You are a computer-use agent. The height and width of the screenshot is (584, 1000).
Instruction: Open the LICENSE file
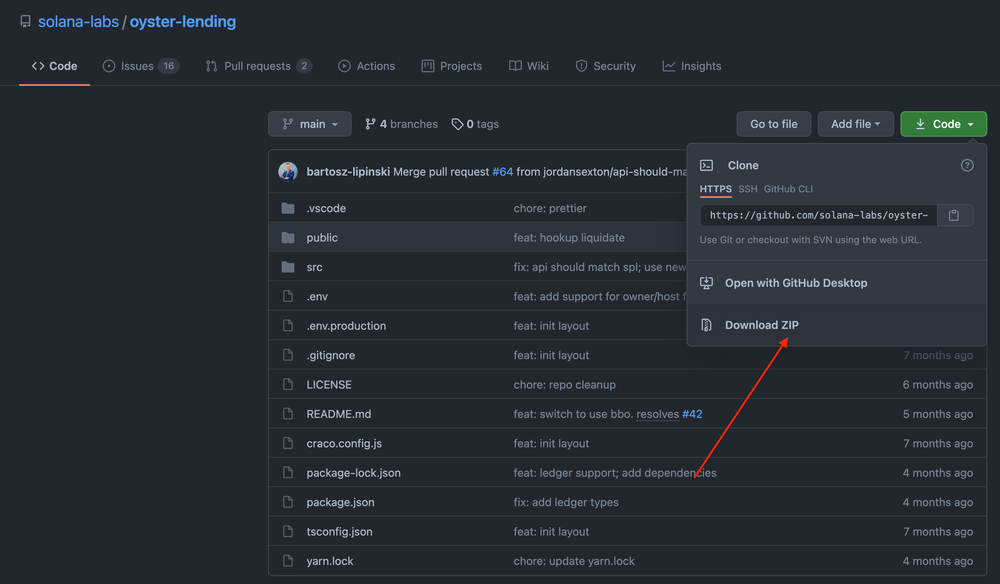(x=329, y=384)
